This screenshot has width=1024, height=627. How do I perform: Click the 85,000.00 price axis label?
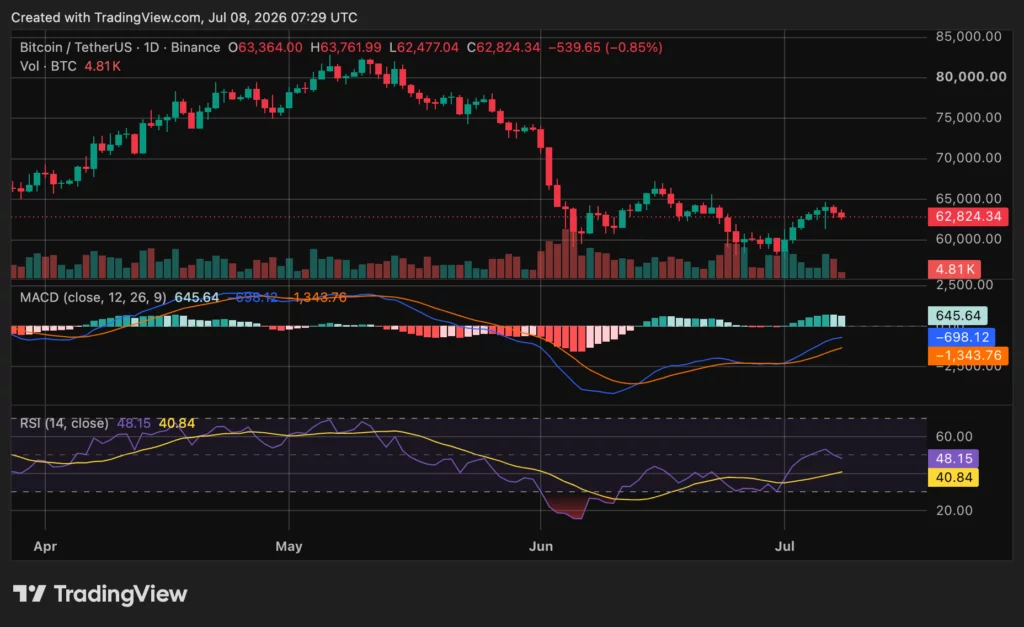[968, 37]
